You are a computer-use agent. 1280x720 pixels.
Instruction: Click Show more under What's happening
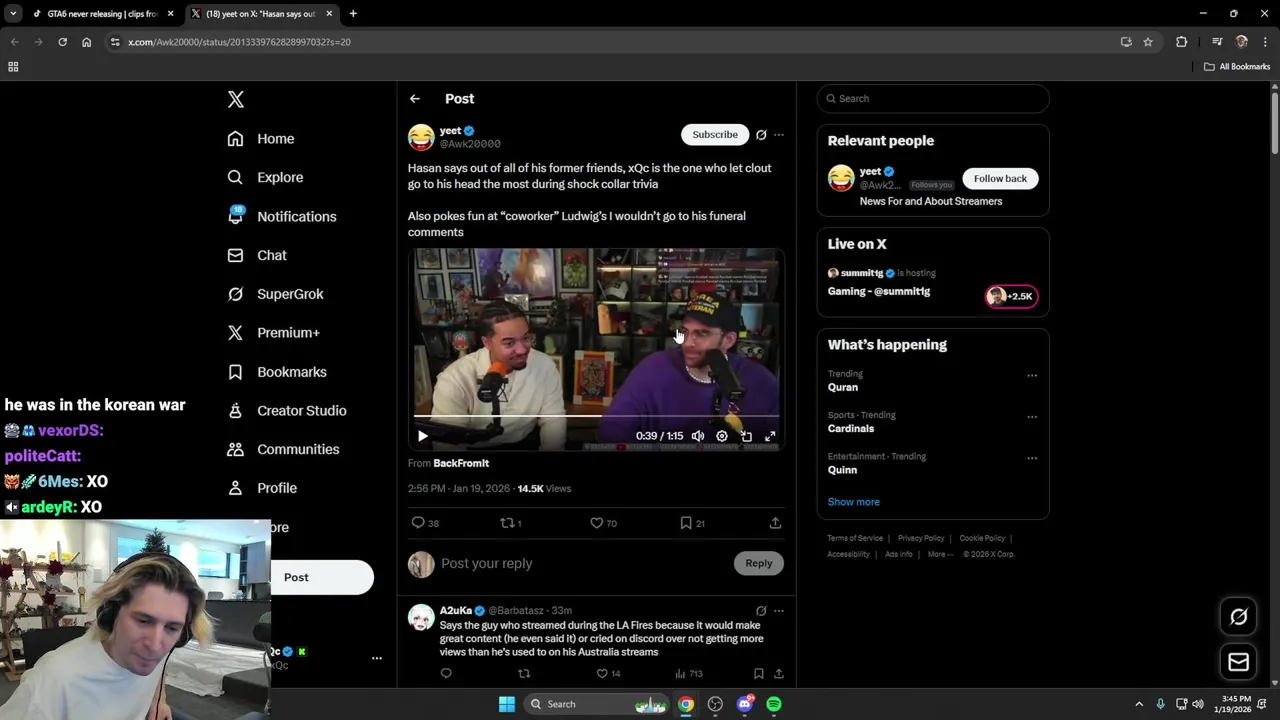(854, 502)
